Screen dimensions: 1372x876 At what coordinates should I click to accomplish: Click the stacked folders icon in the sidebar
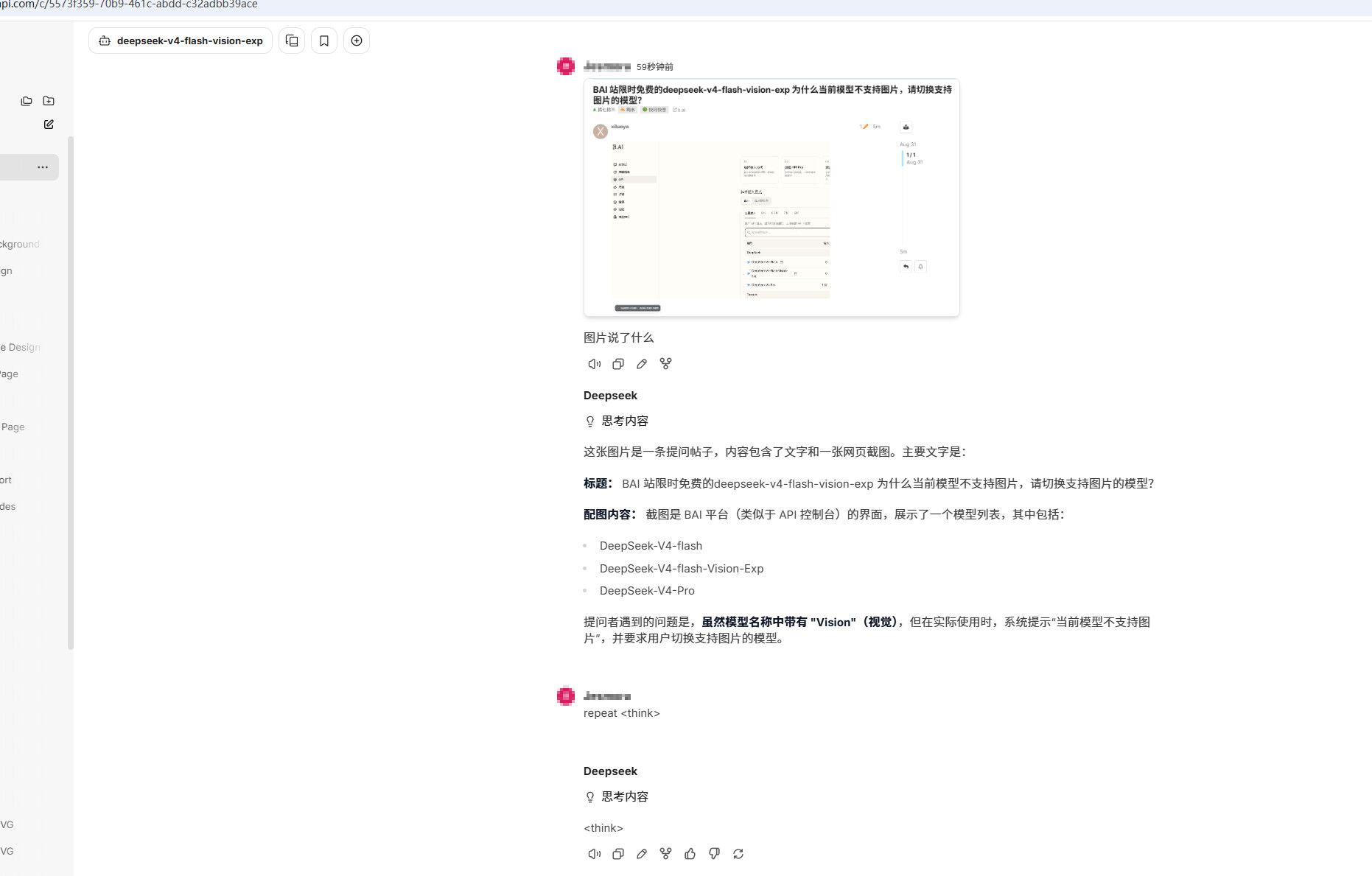click(x=27, y=101)
